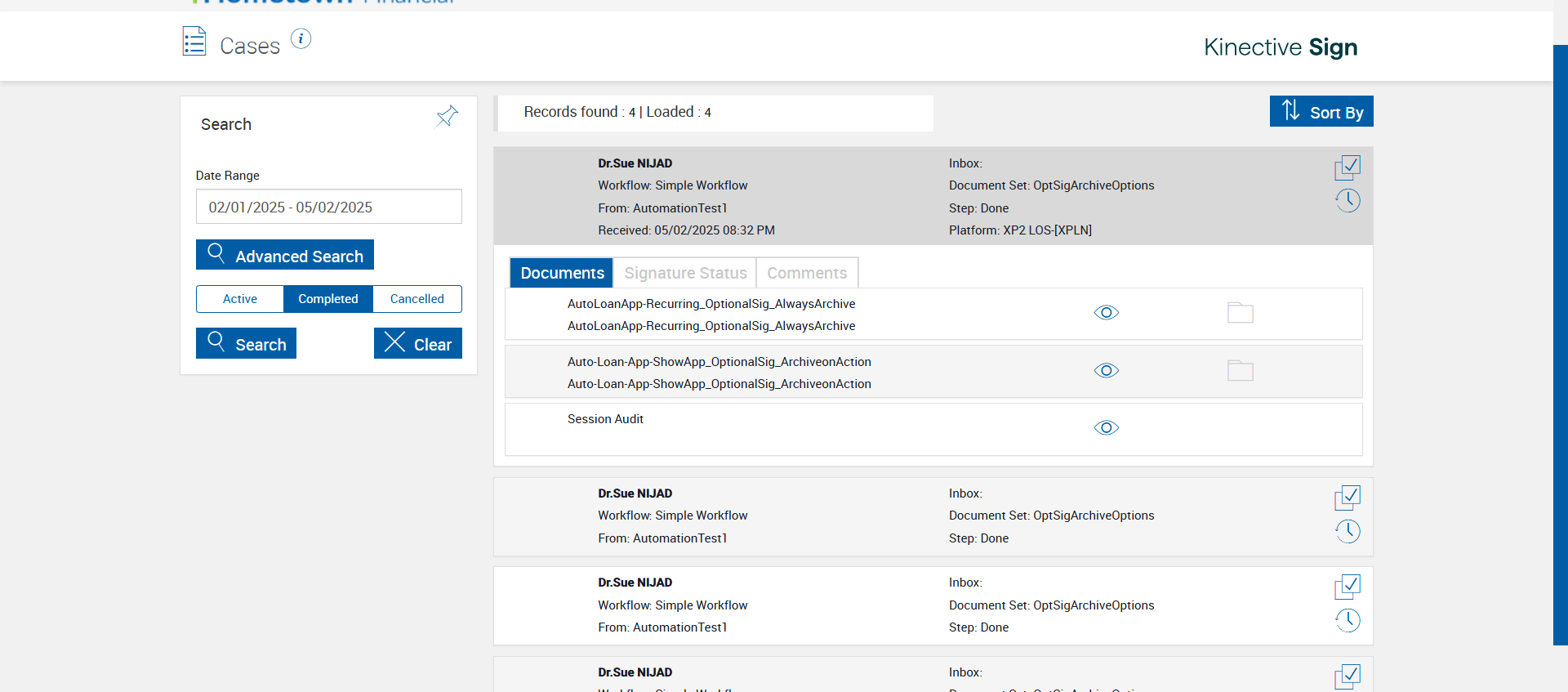Click the Date Range input field

pyautogui.click(x=328, y=207)
